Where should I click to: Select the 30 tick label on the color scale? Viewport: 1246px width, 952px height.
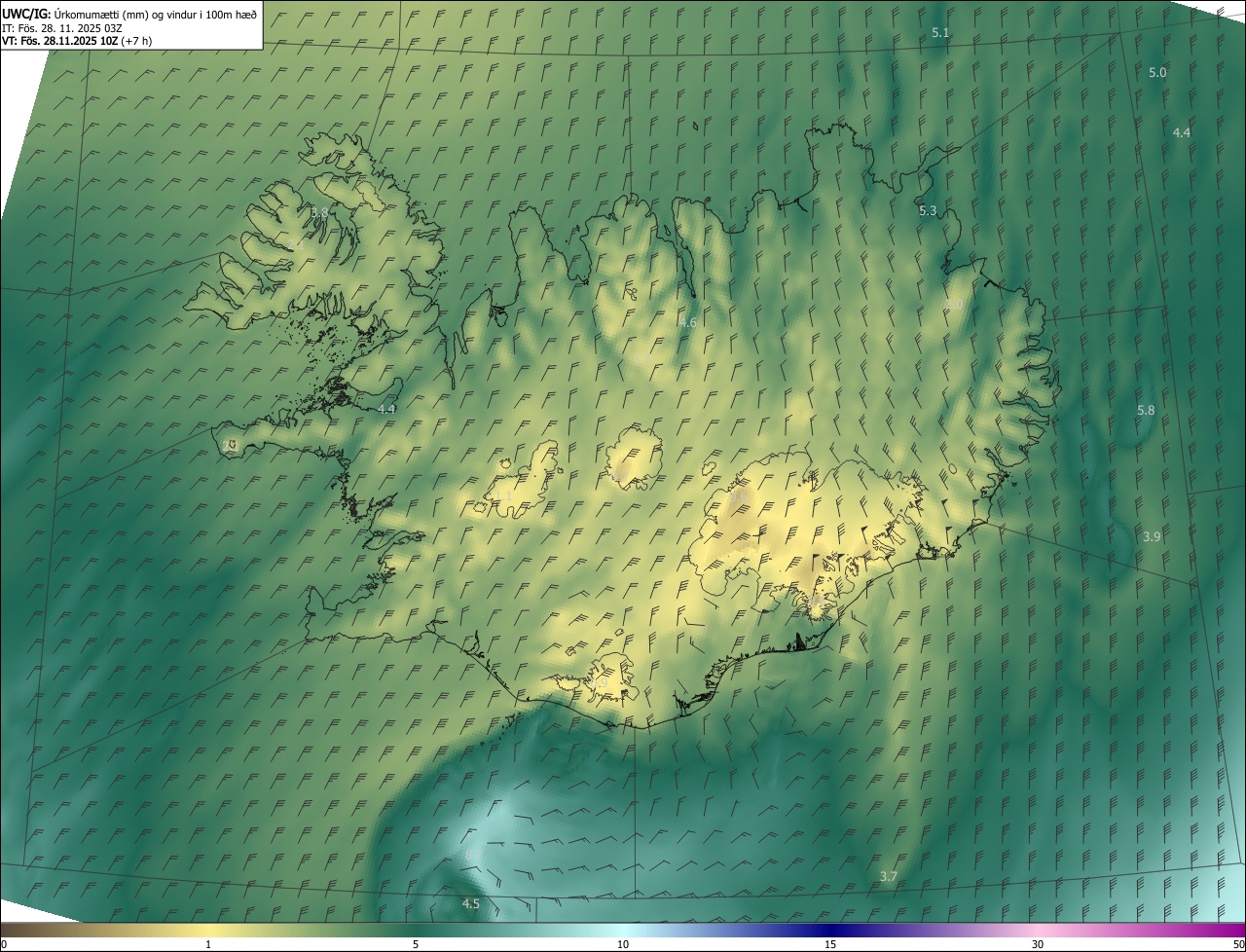coord(1038,944)
